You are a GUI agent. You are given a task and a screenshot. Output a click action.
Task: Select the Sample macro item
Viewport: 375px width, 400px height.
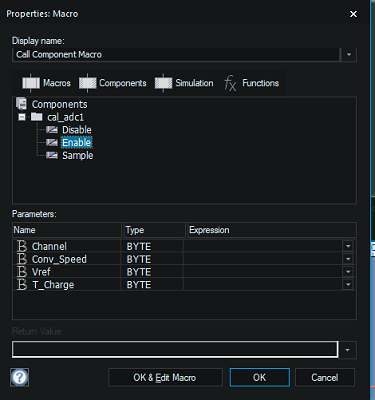78,156
